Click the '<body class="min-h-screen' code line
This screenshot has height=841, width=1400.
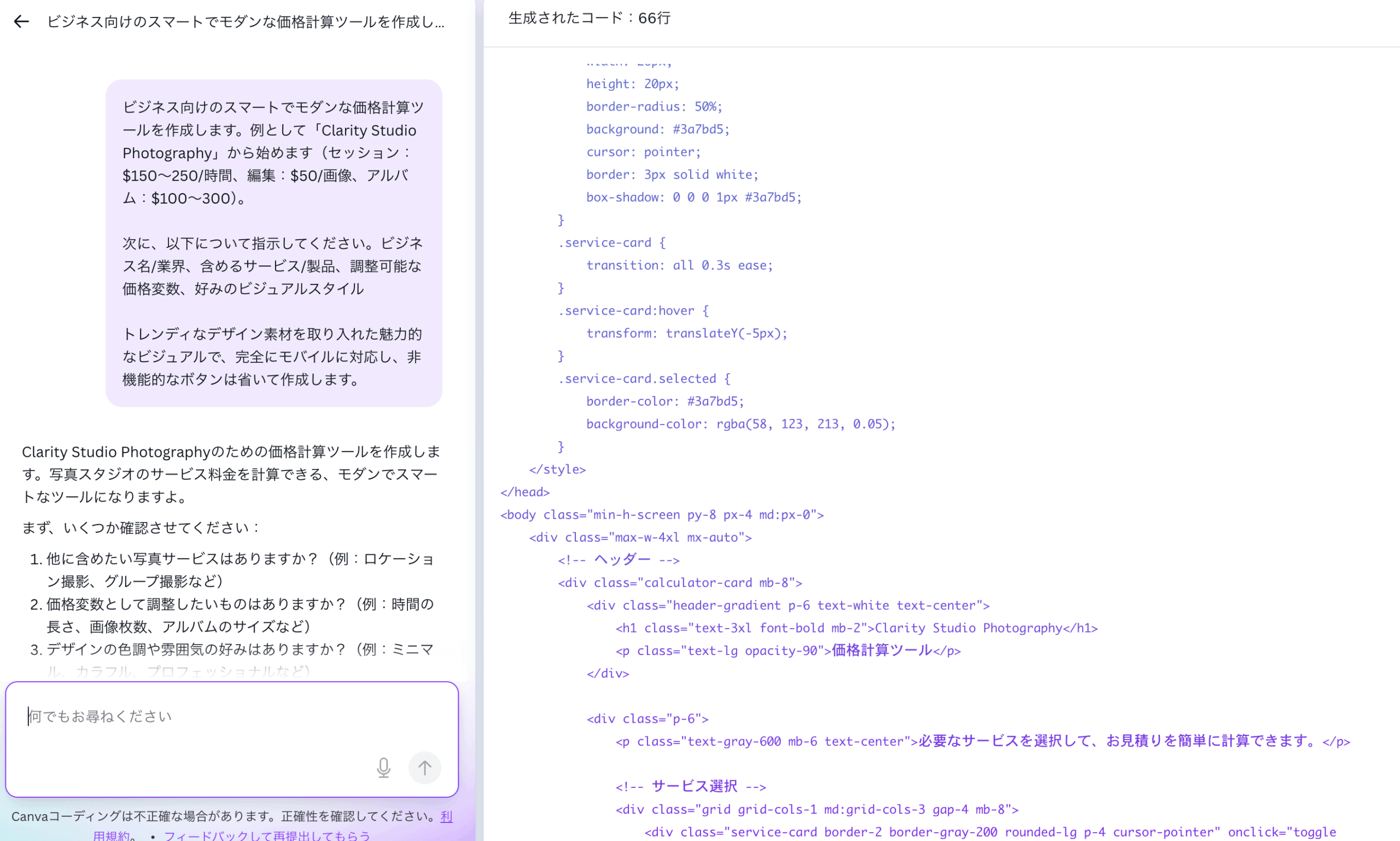pos(662,514)
